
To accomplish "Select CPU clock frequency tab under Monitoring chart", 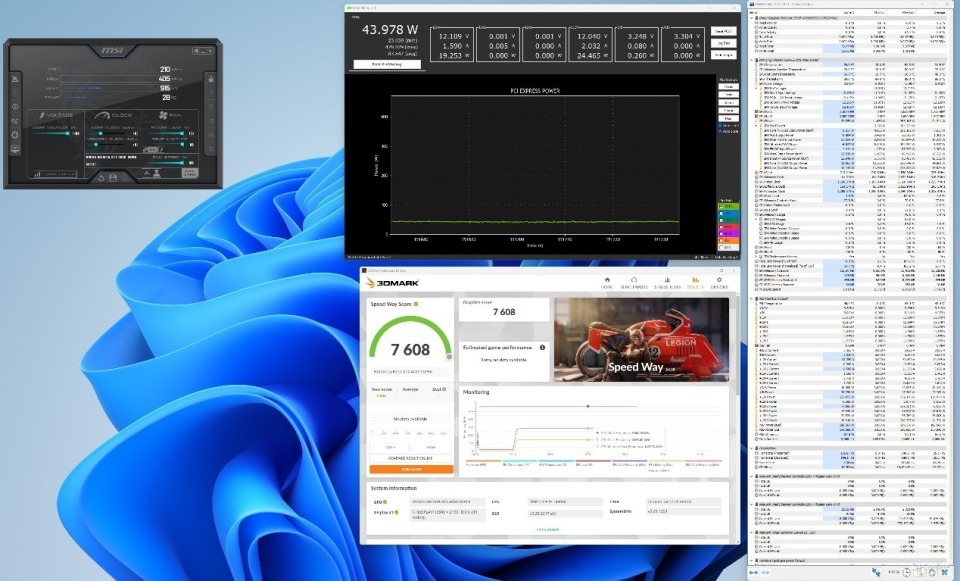I will (x=629, y=463).
